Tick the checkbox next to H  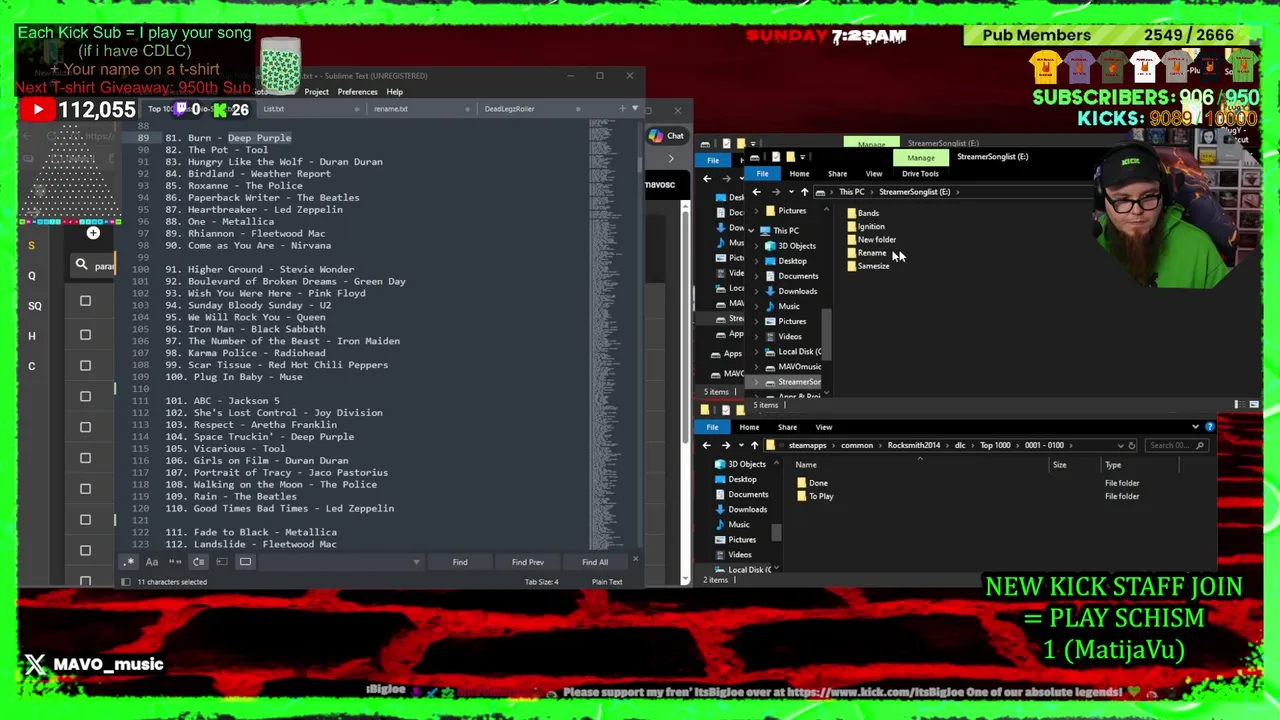coord(85,334)
